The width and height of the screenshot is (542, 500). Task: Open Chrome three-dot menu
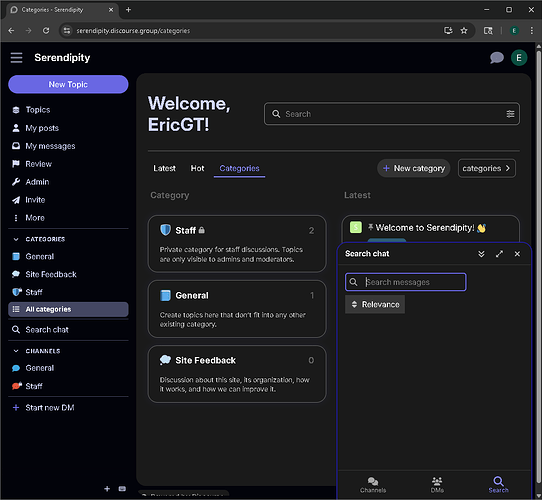click(531, 31)
